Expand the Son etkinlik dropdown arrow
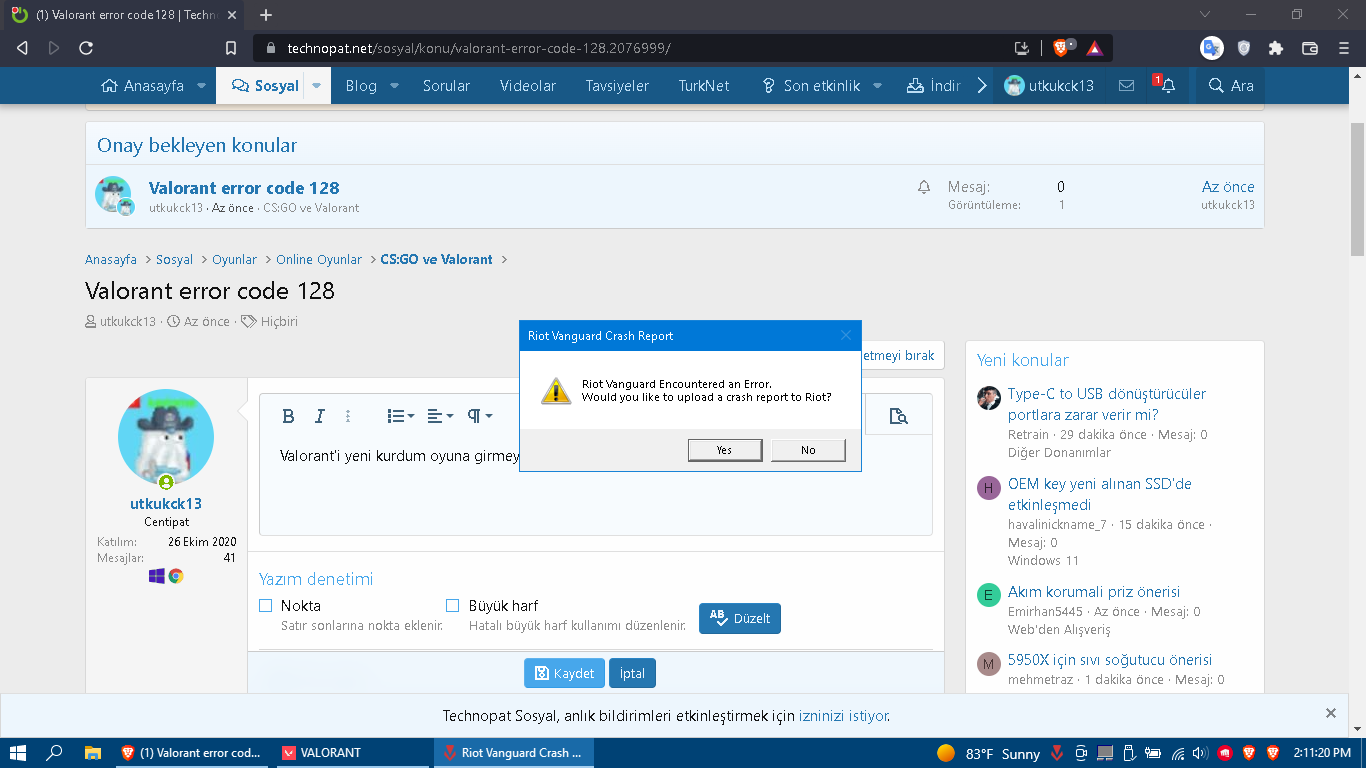 pyautogui.click(x=877, y=86)
